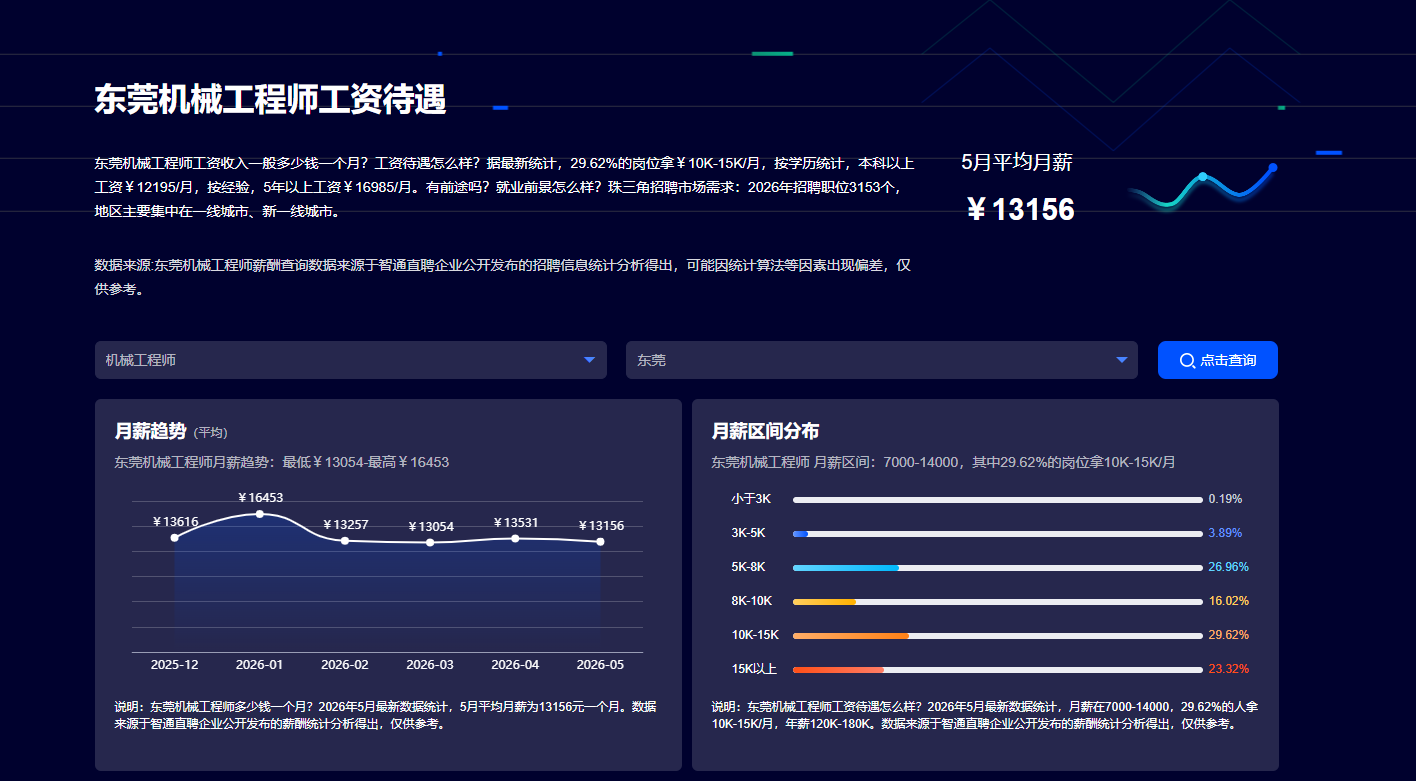Click the 5K-8K distribution bar

pyautogui.click(x=998, y=567)
